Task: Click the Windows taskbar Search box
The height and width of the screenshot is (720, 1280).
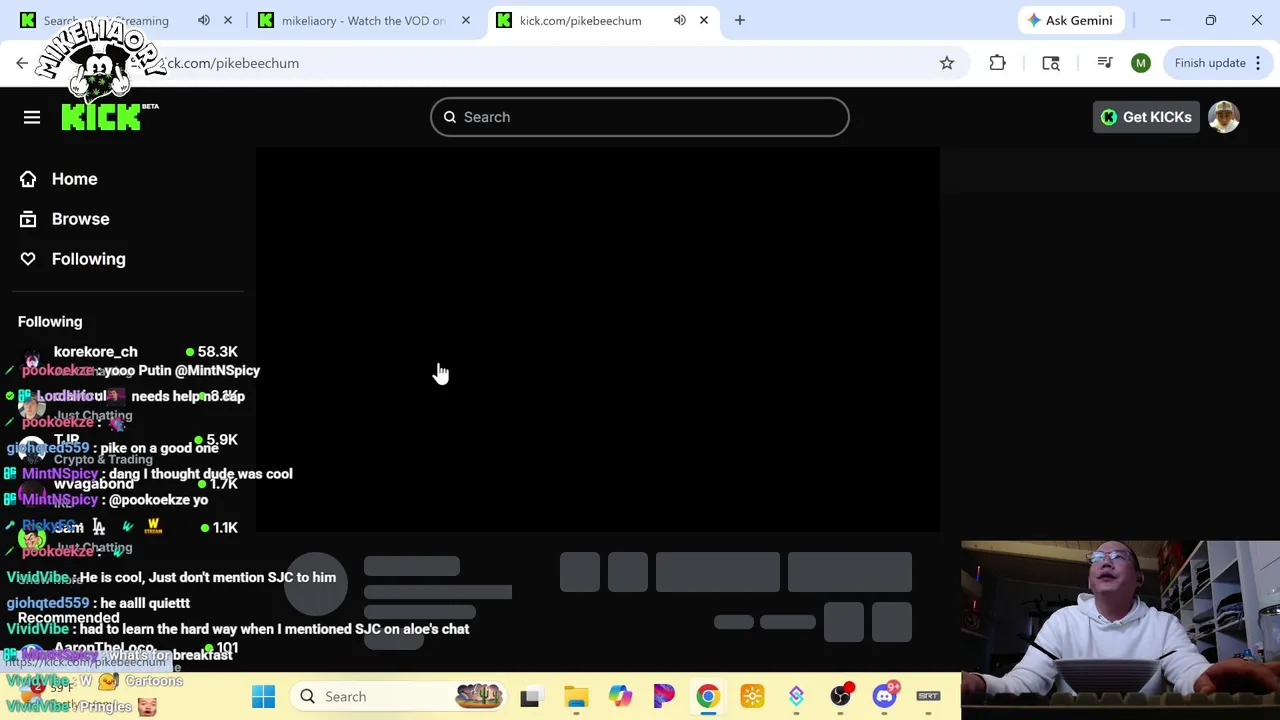Action: [400, 696]
